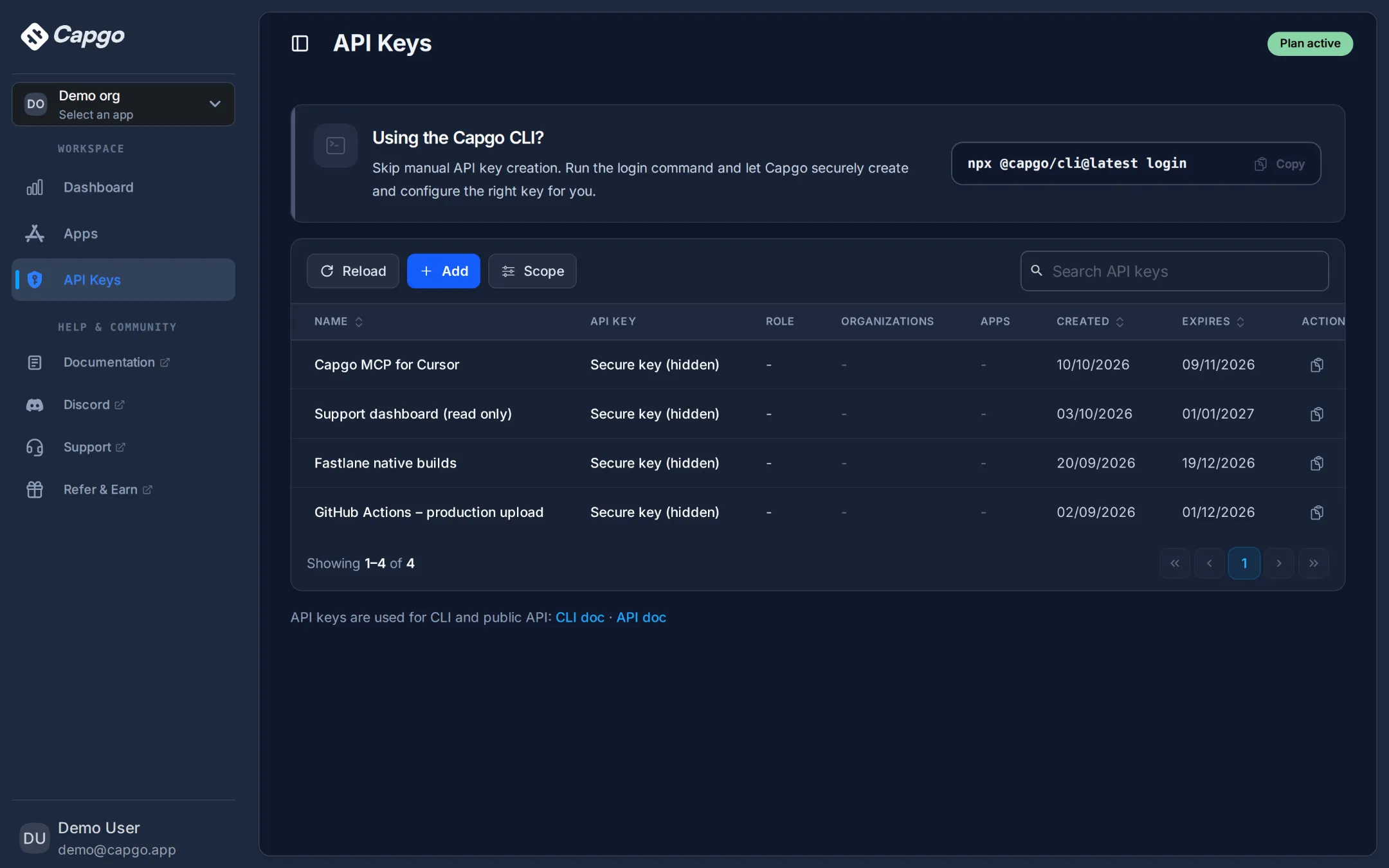1389x868 pixels.
Task: Click created date 20/09/2026
Action: [x=1096, y=463]
